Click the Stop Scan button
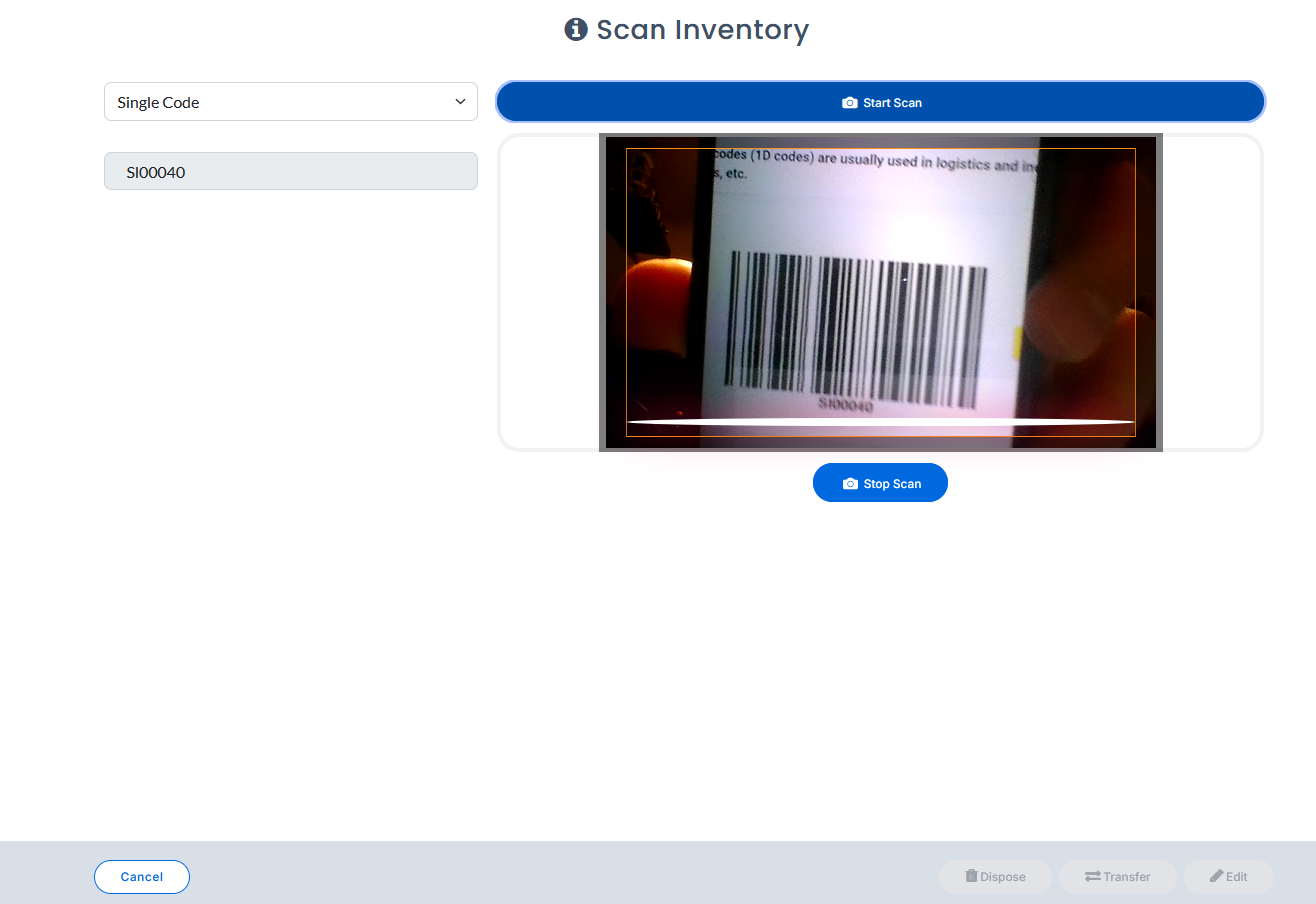1316x904 pixels. (880, 483)
